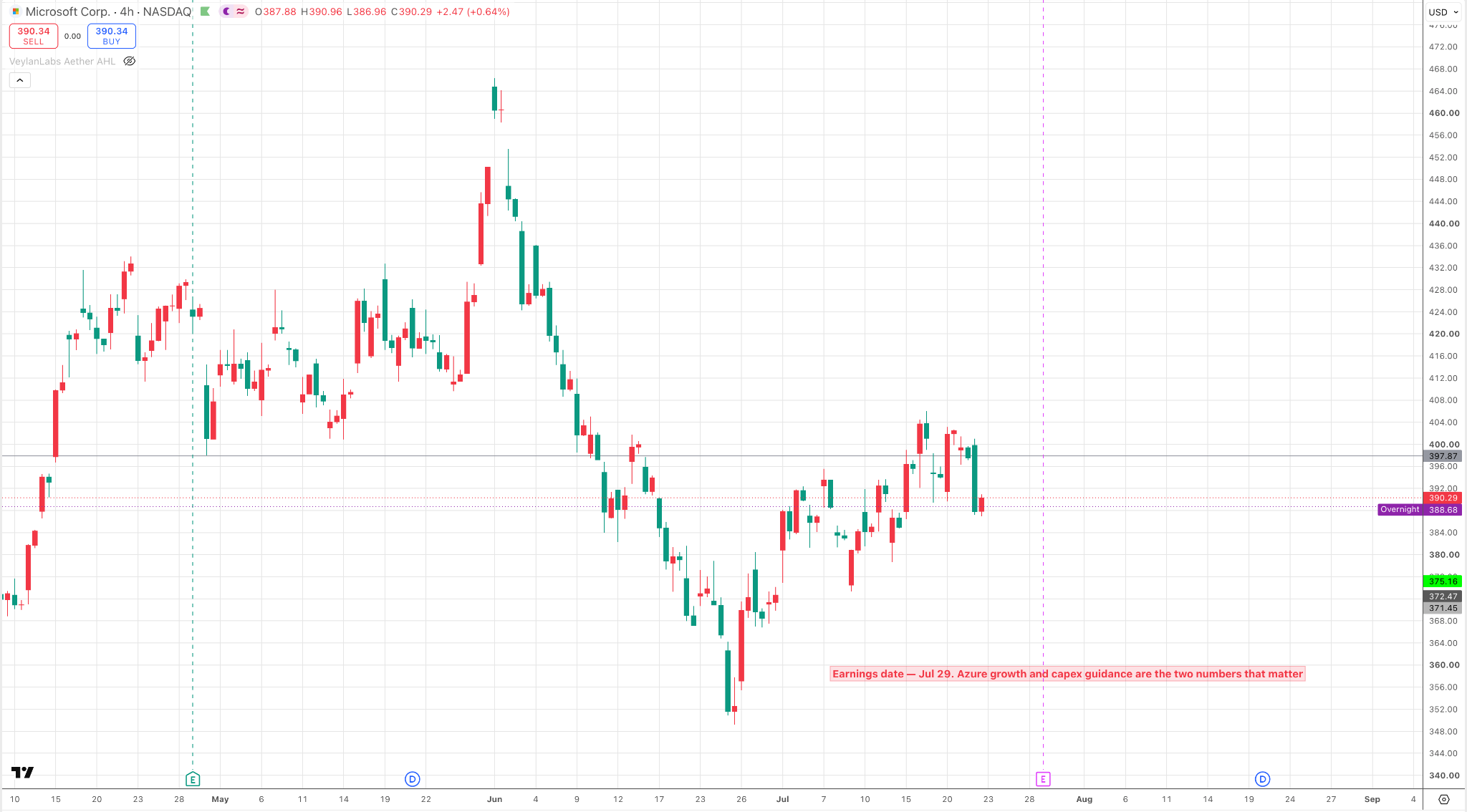Viewport: 1467px width, 812px height.
Task: Click the green past earnings E marker
Action: click(x=193, y=779)
